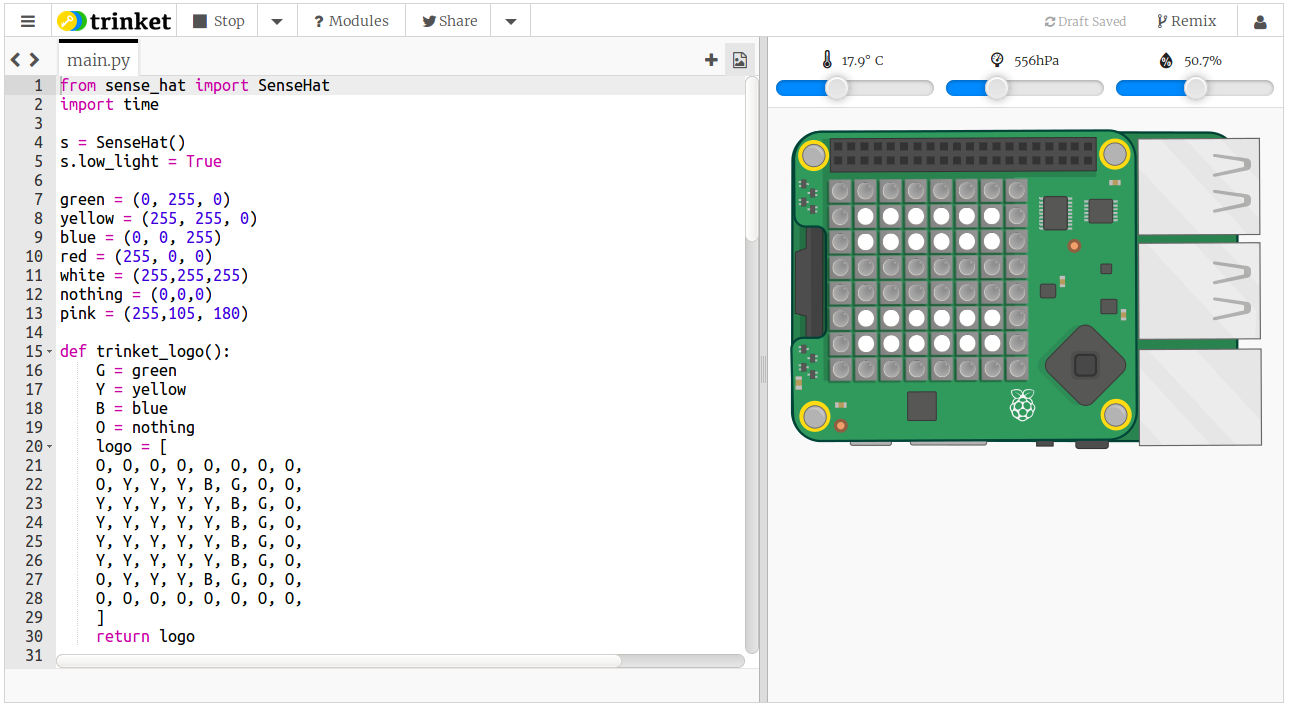
Task: Switch to the main.py tab
Action: [97, 59]
